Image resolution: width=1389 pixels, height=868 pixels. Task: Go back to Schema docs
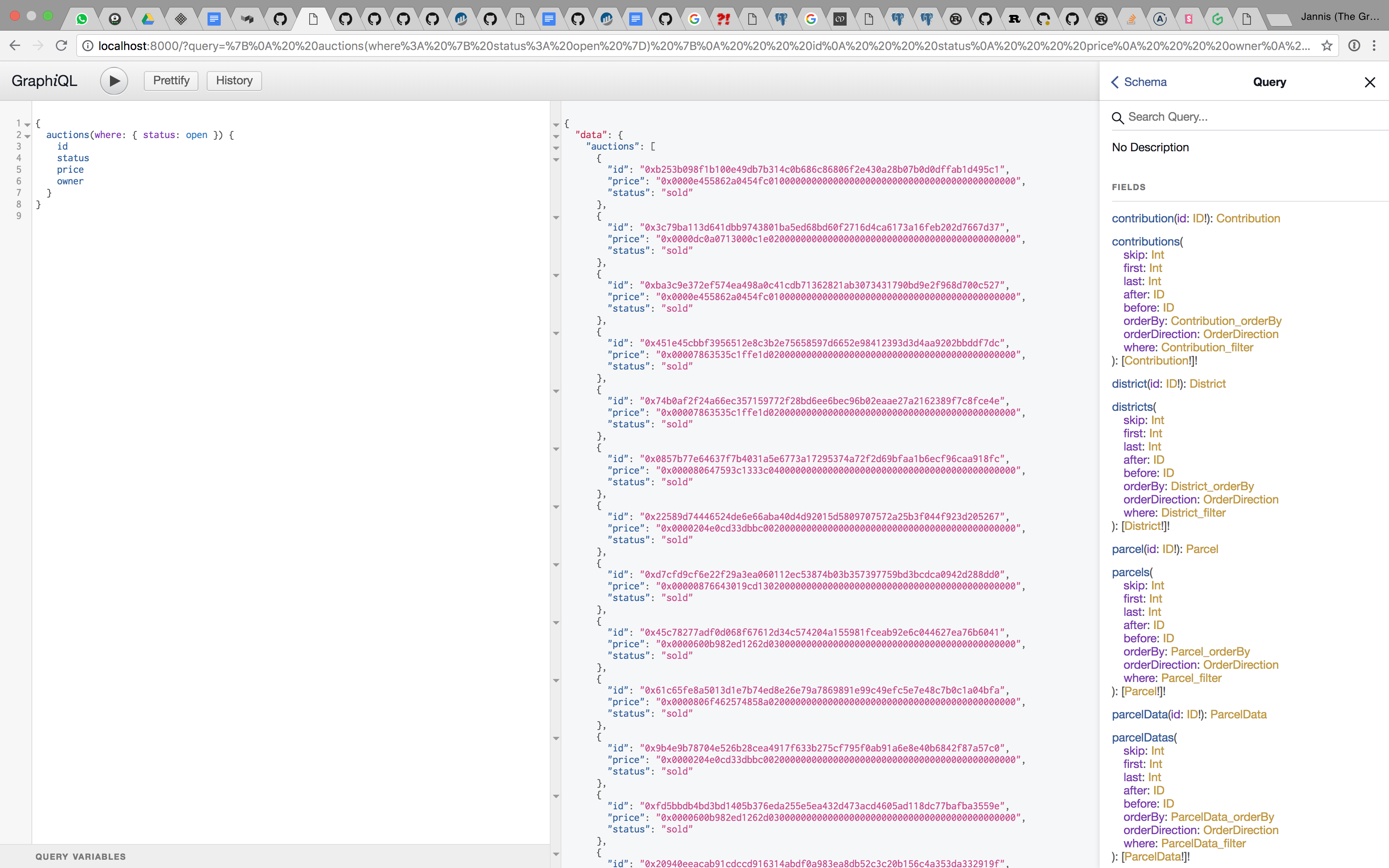[1139, 82]
